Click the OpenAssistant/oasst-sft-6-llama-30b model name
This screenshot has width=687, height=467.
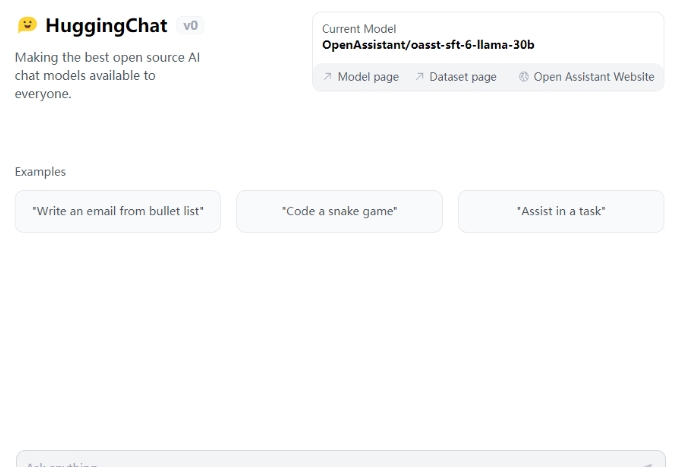[428, 45]
